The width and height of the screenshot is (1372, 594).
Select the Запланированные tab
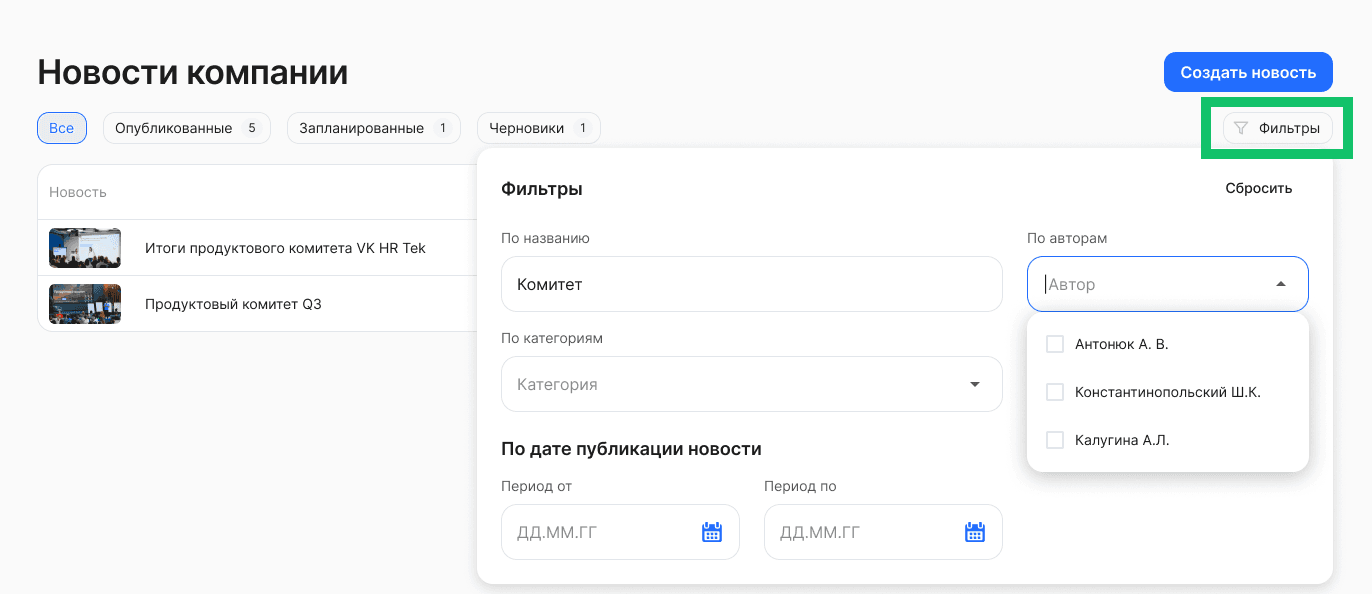(x=373, y=128)
